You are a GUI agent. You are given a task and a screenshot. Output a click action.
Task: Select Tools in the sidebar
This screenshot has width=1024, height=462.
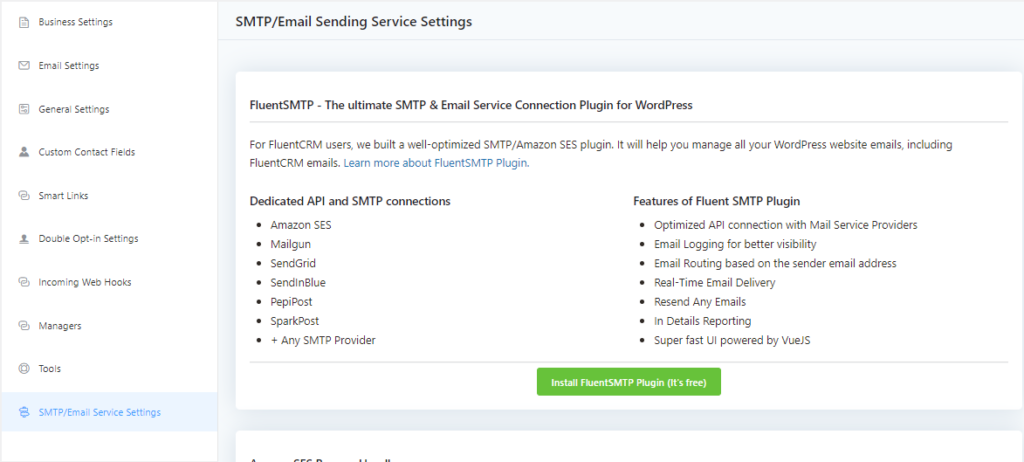pyautogui.click(x=108, y=369)
